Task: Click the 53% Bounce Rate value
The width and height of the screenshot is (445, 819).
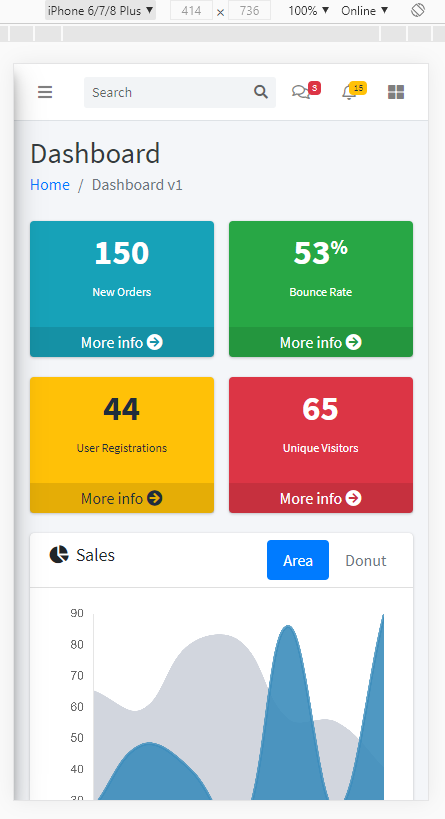Action: coord(321,253)
